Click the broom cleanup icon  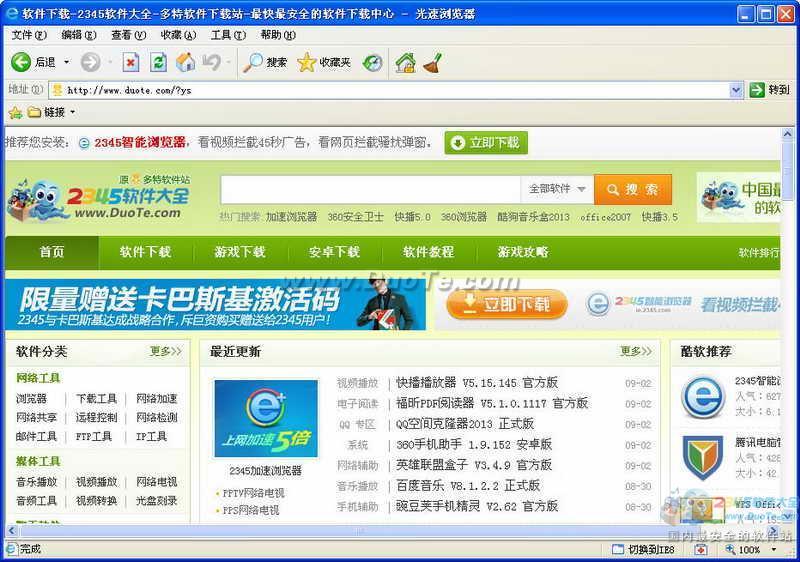coord(432,63)
